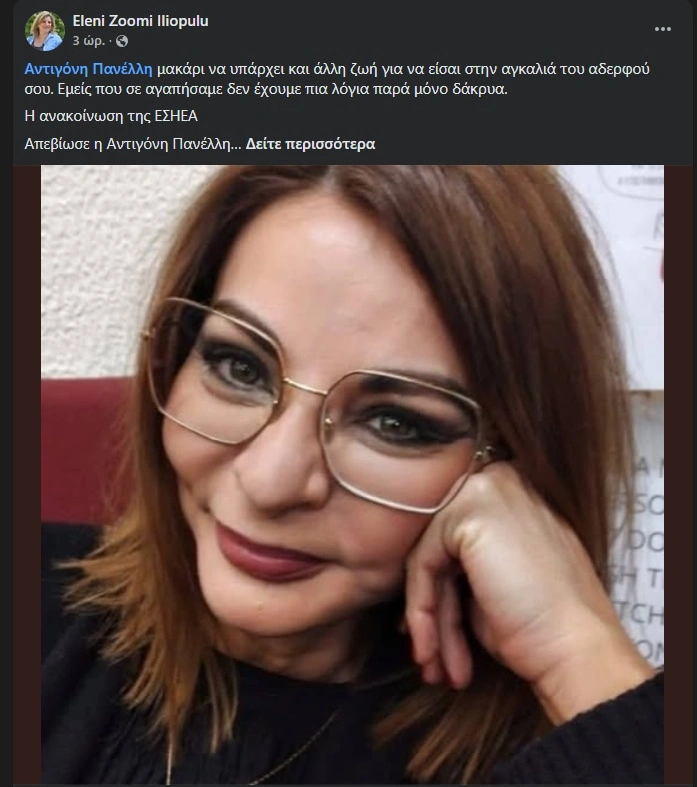Click the dark bar right of photo
Screen dimensions: 697x787
[678, 474]
